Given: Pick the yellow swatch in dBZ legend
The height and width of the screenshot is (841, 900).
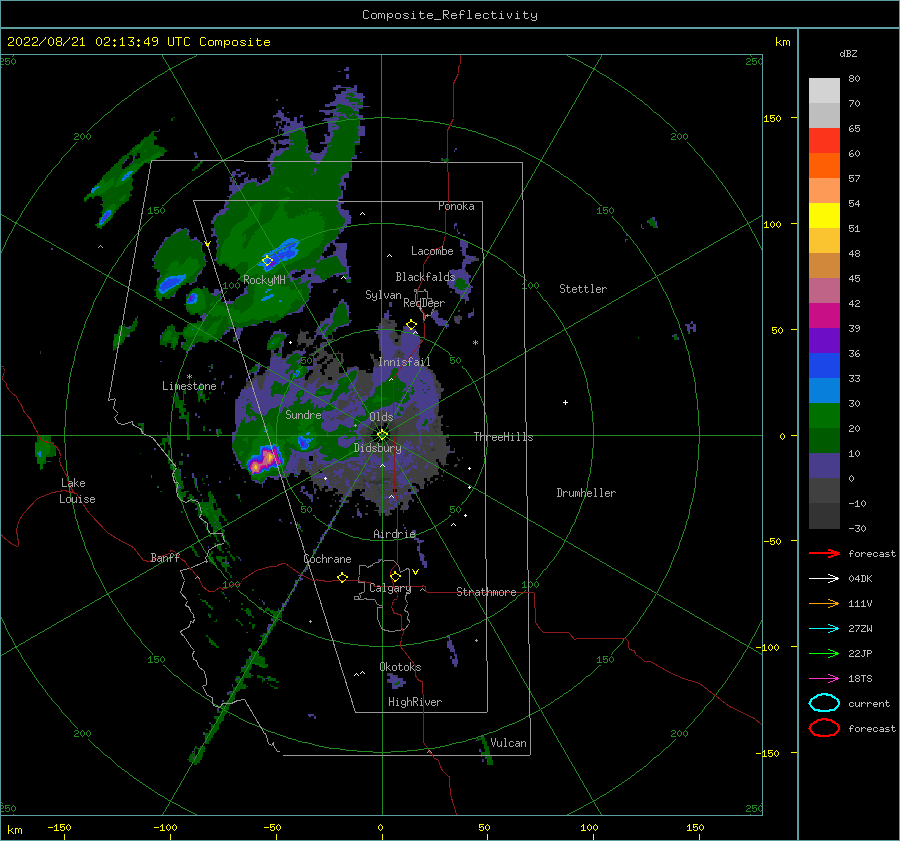Looking at the screenshot, I should click(x=824, y=215).
